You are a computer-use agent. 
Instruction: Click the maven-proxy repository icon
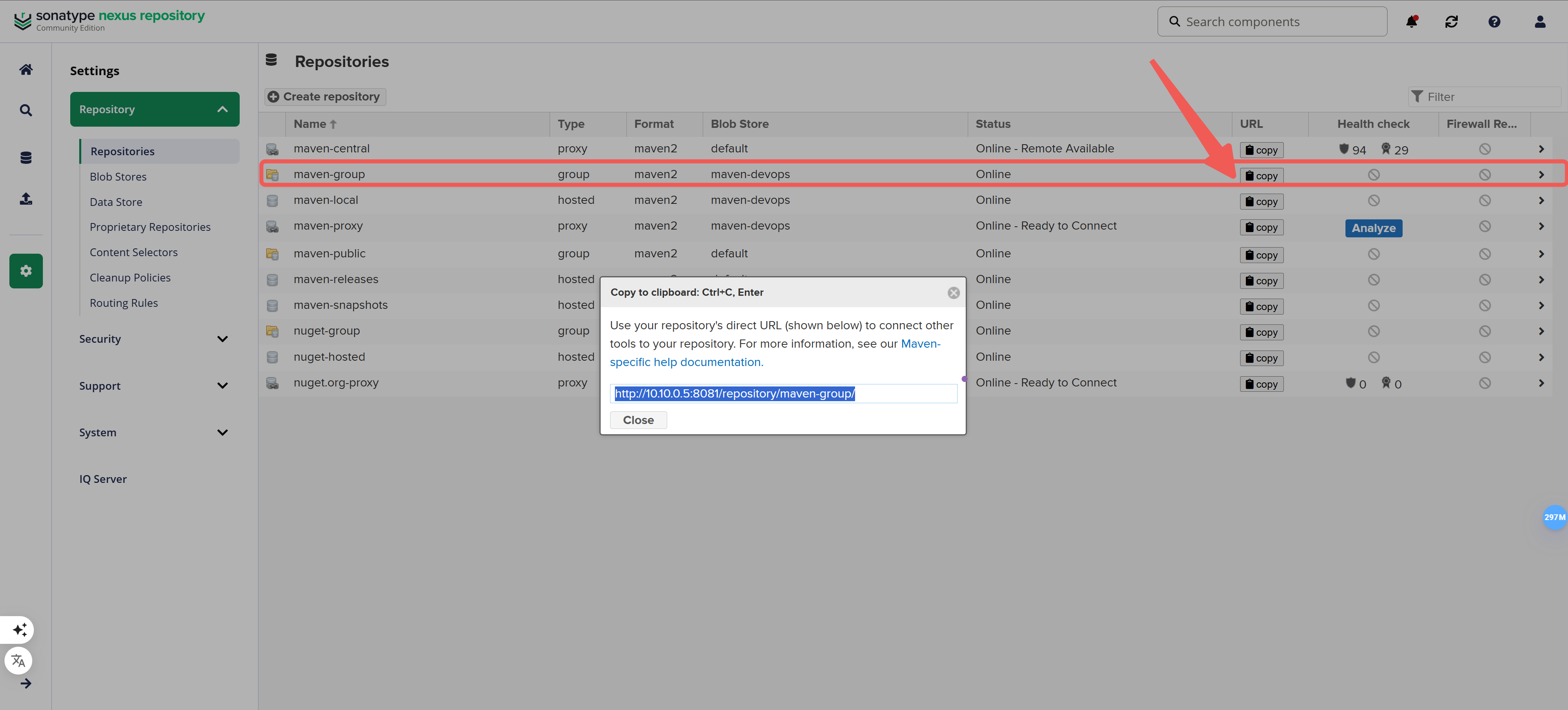tap(272, 226)
